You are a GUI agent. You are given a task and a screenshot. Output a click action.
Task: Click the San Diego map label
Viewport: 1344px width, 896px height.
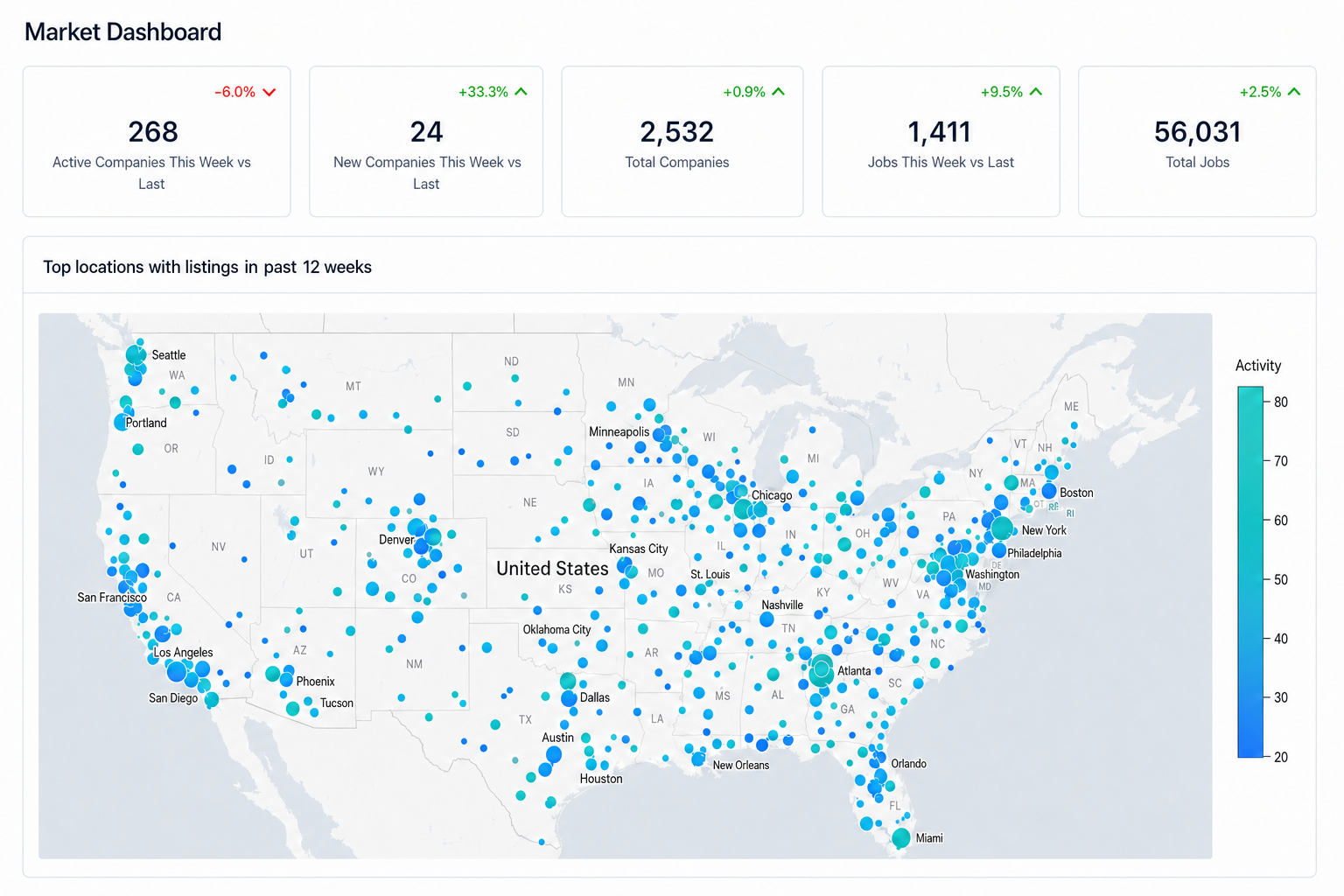tap(173, 698)
